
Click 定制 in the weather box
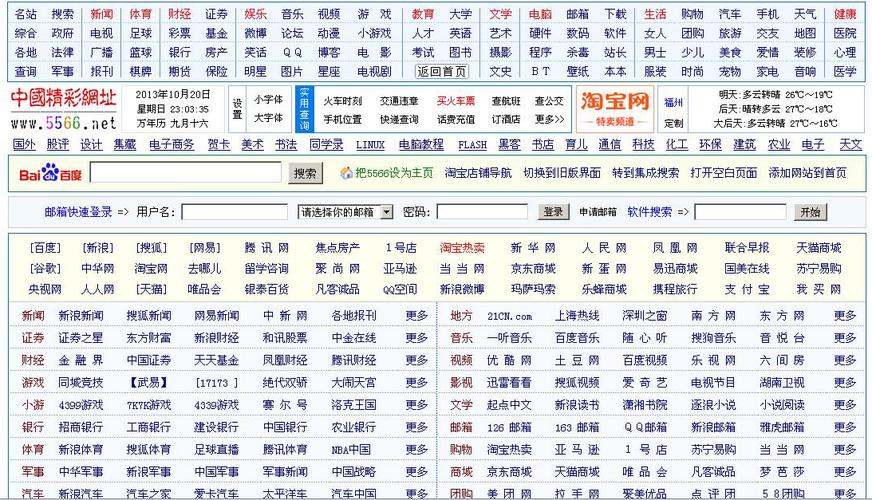coord(673,122)
